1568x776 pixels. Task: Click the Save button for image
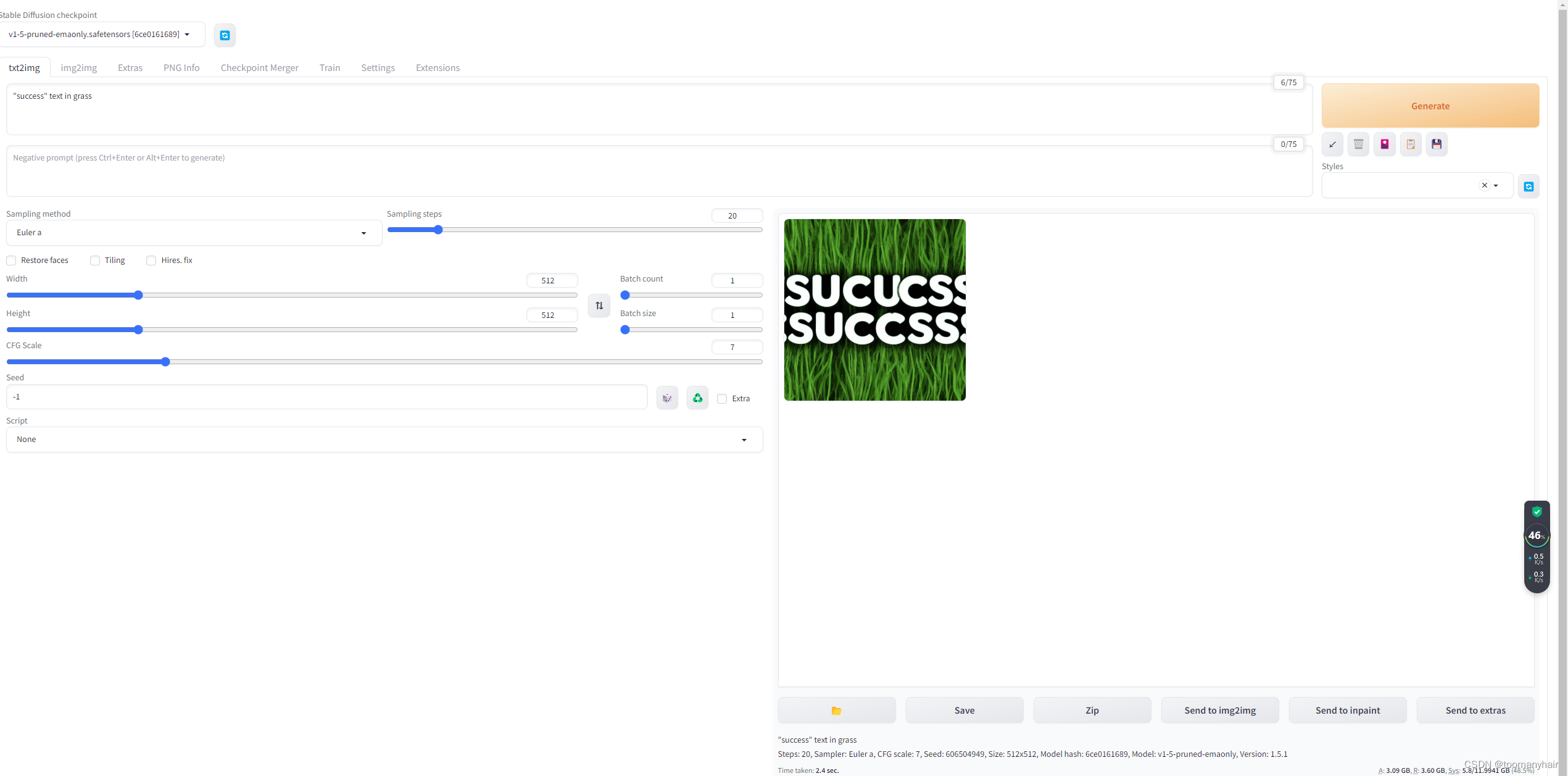(x=964, y=710)
